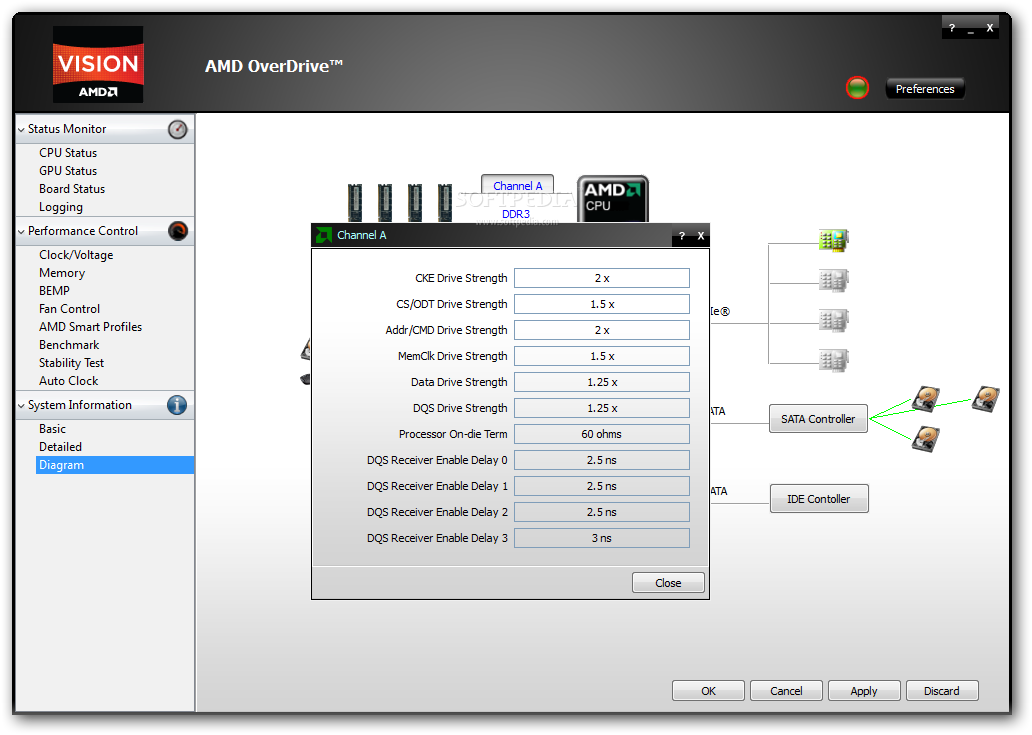Image resolution: width=1032 pixels, height=735 pixels.
Task: Click the IDE Contoller box
Action: click(819, 499)
